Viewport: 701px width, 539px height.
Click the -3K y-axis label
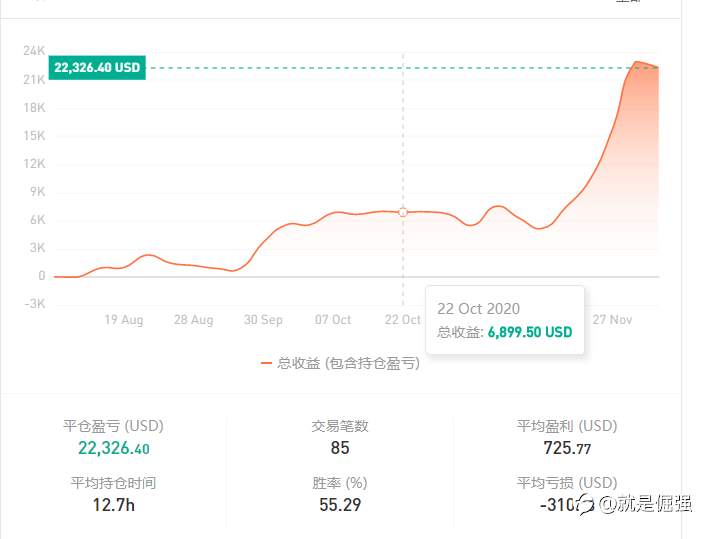[35, 304]
